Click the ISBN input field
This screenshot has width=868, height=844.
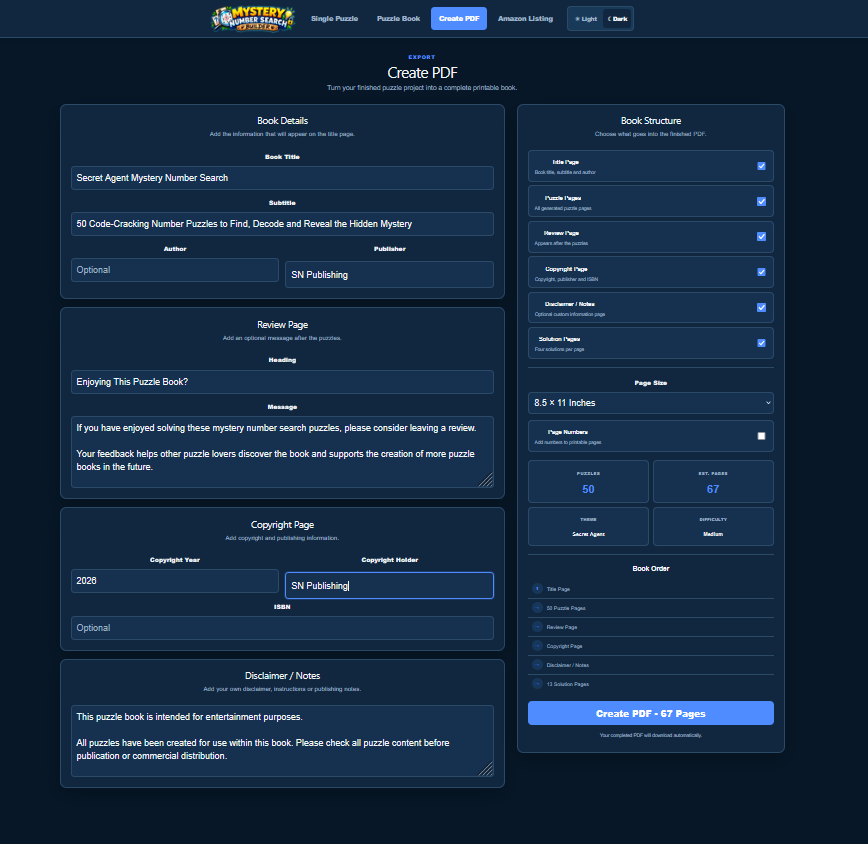tap(282, 628)
